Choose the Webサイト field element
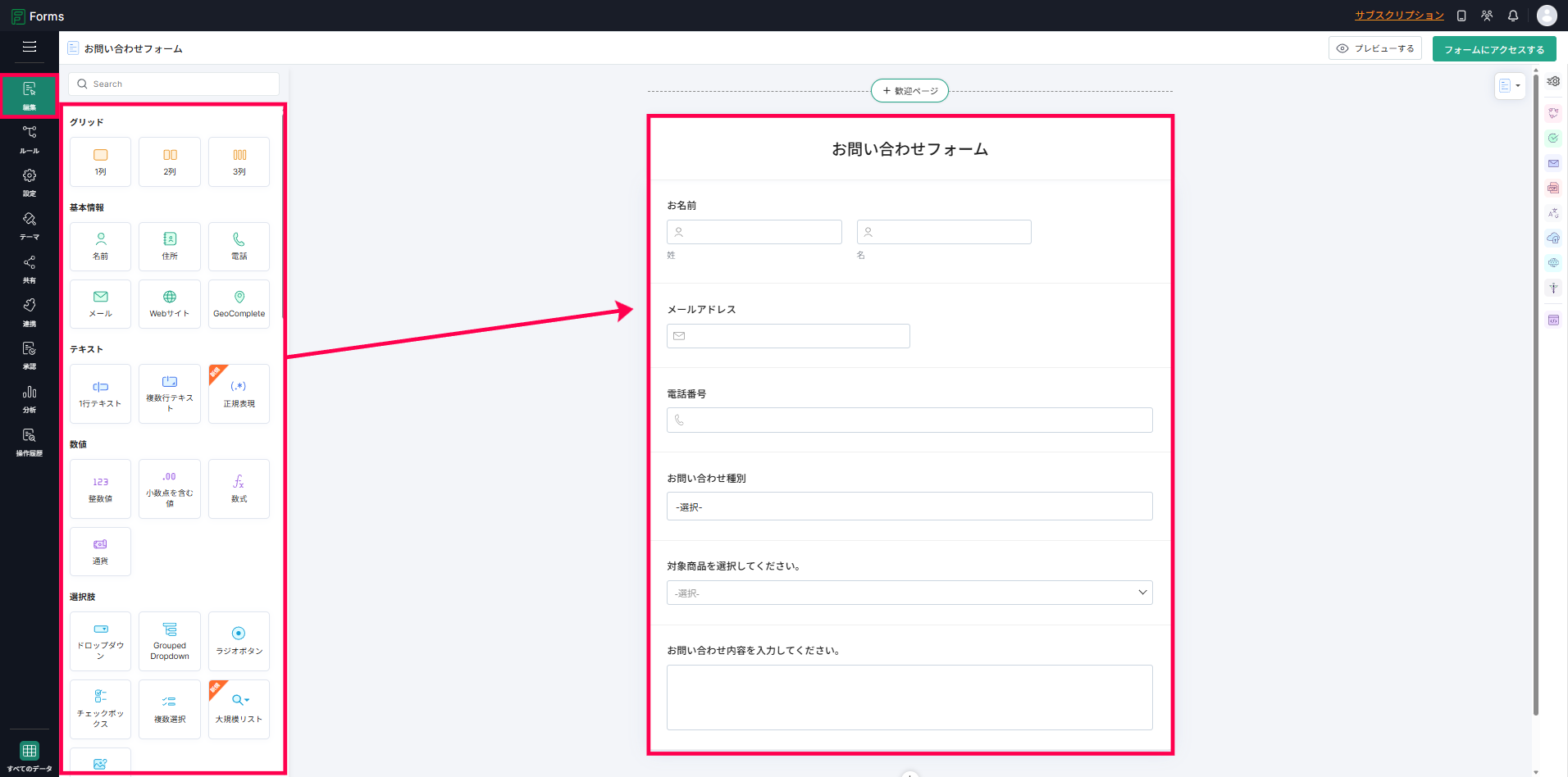1568x777 pixels. point(170,304)
